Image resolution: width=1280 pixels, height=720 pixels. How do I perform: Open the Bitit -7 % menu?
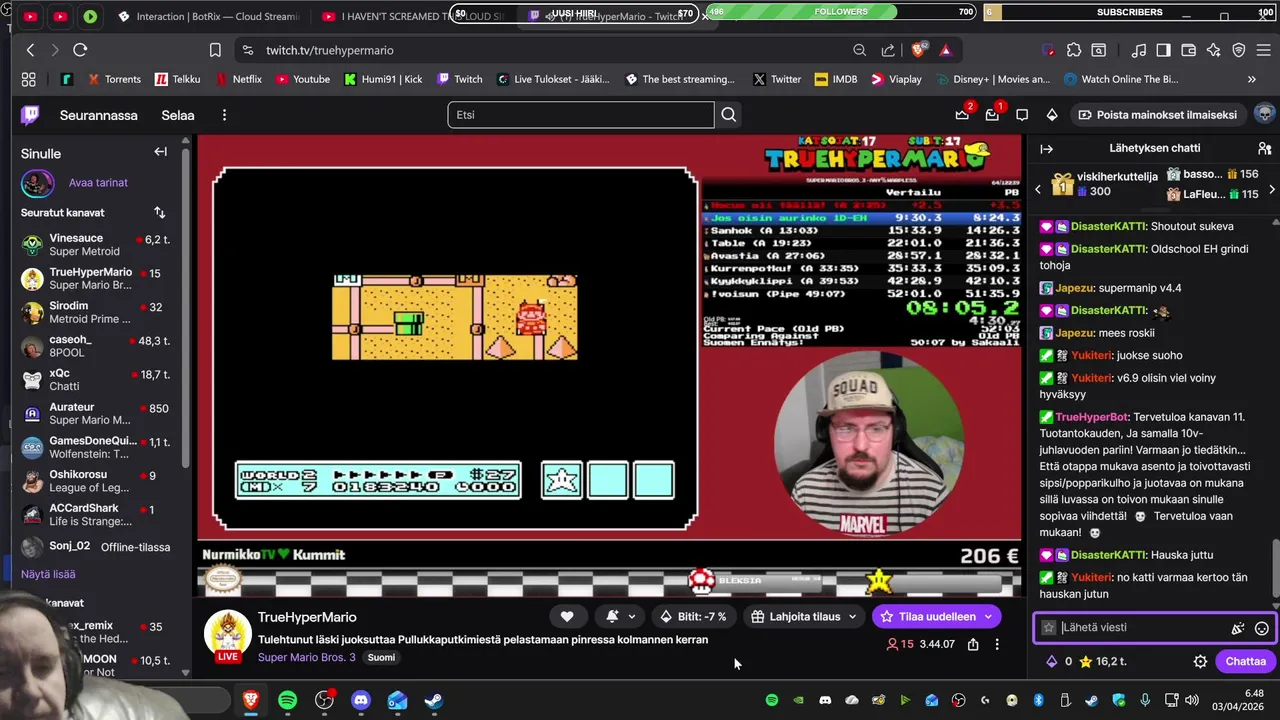click(x=693, y=617)
